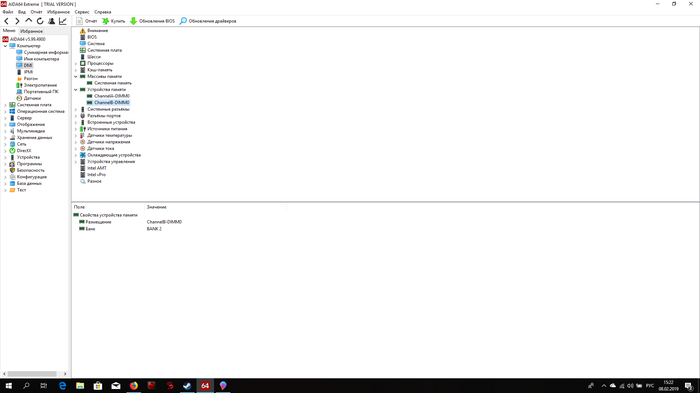
Task: Click the Обновления драйверов magnifier icon
Action: [x=183, y=21]
